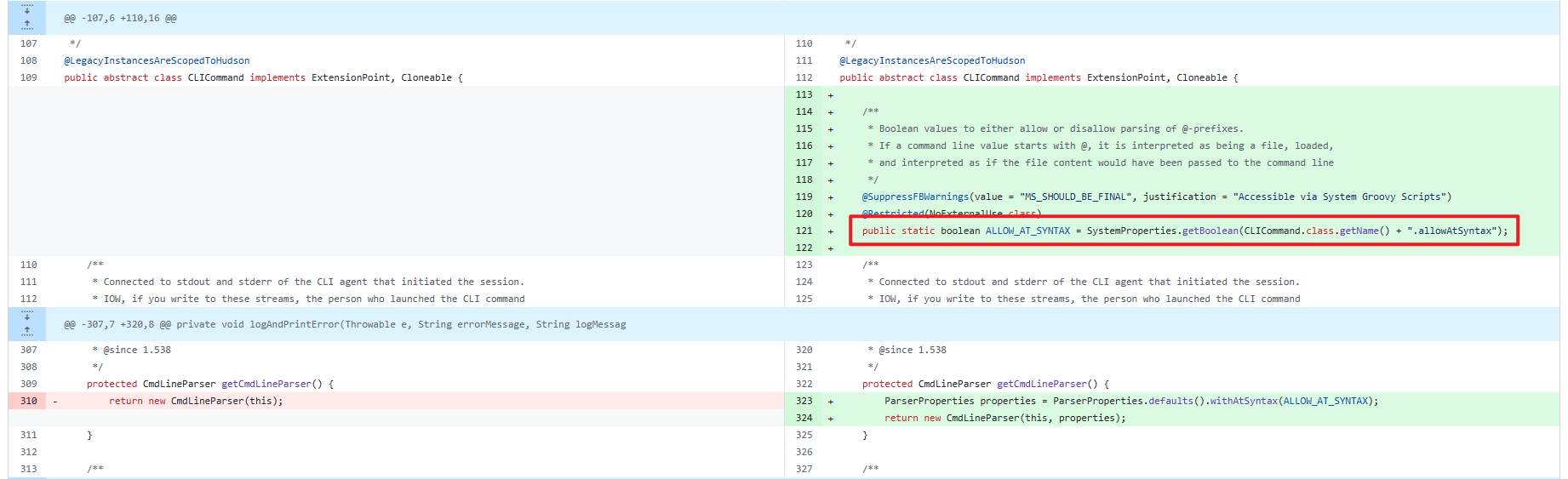Click the minus marker on deleted line 310
The image size is (1568, 479).
(x=55, y=401)
